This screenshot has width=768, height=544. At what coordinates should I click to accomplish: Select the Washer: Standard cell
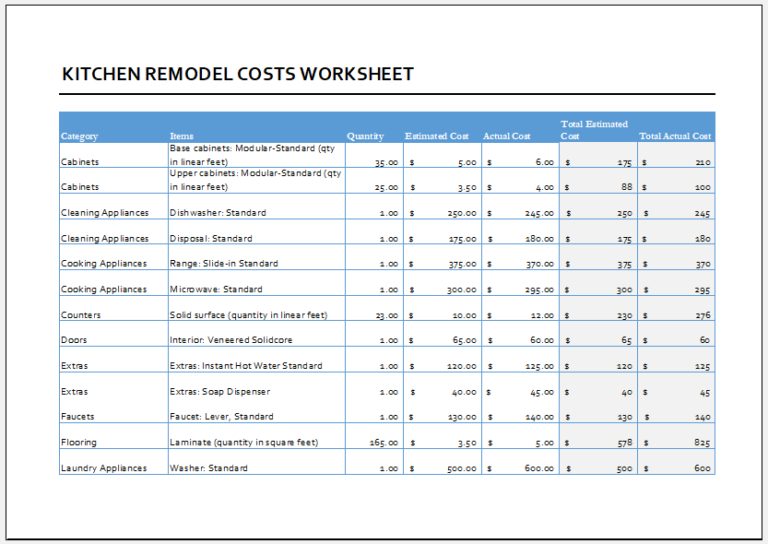click(257, 462)
